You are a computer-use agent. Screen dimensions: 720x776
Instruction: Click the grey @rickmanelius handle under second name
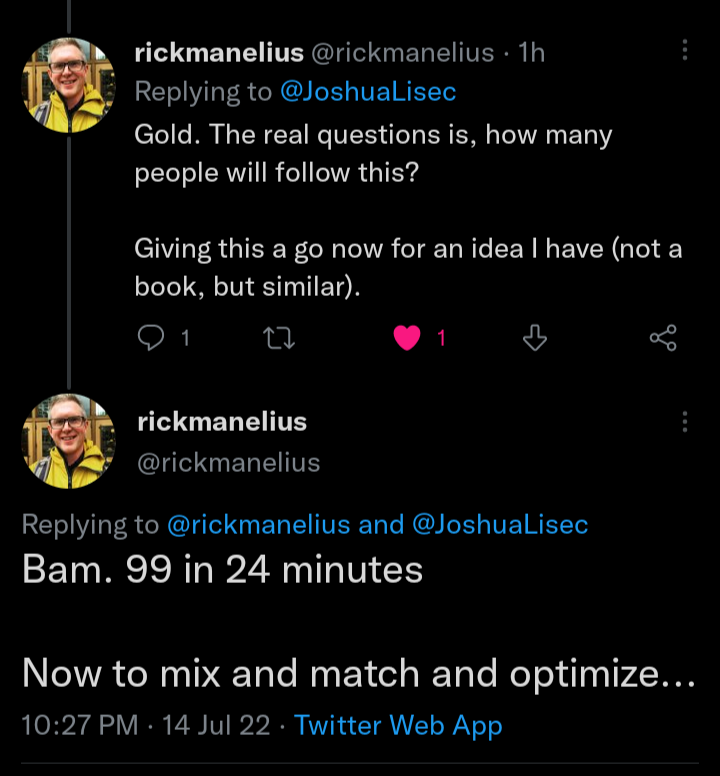click(228, 463)
